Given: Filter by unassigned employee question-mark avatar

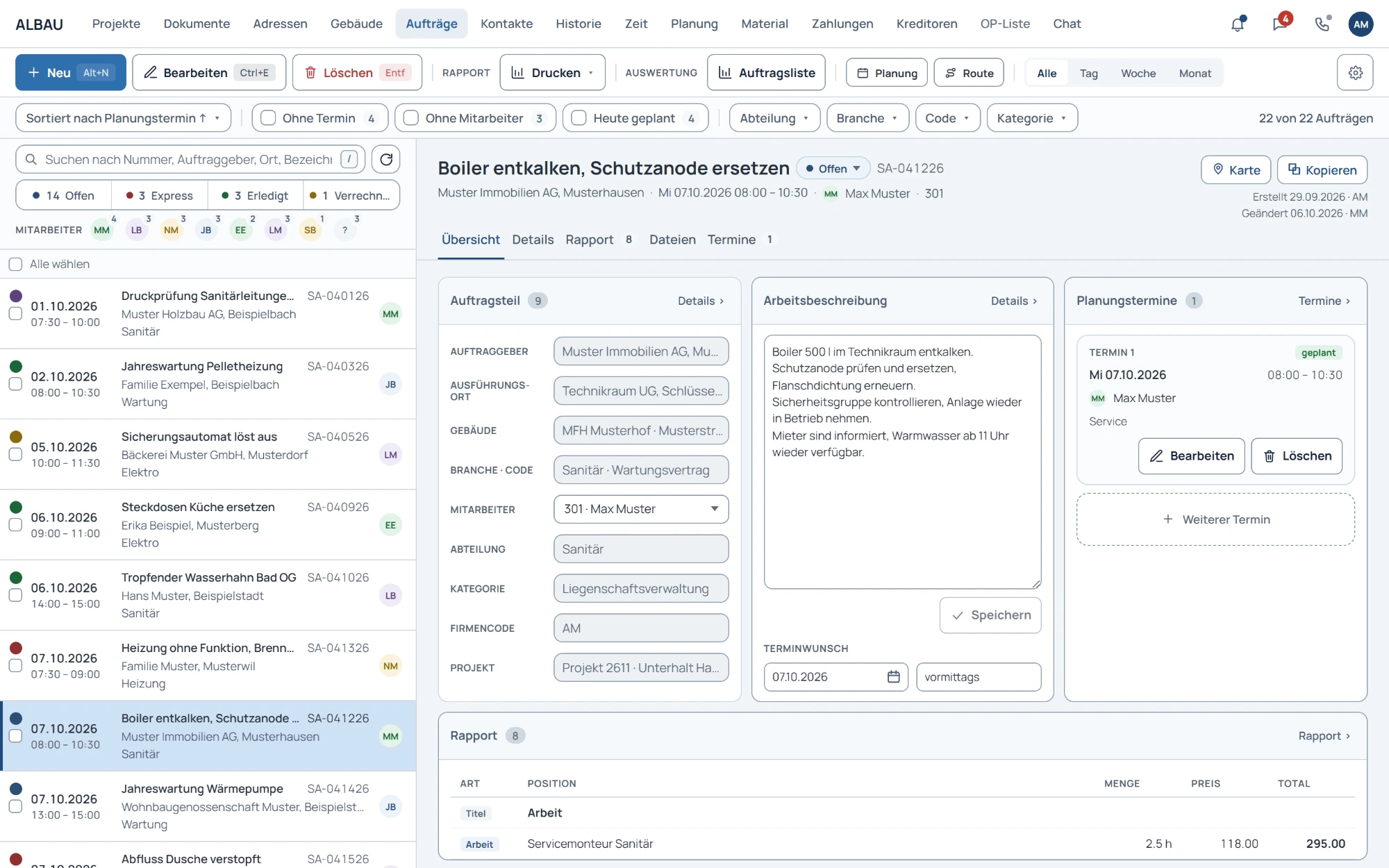Looking at the screenshot, I should click(x=344, y=230).
